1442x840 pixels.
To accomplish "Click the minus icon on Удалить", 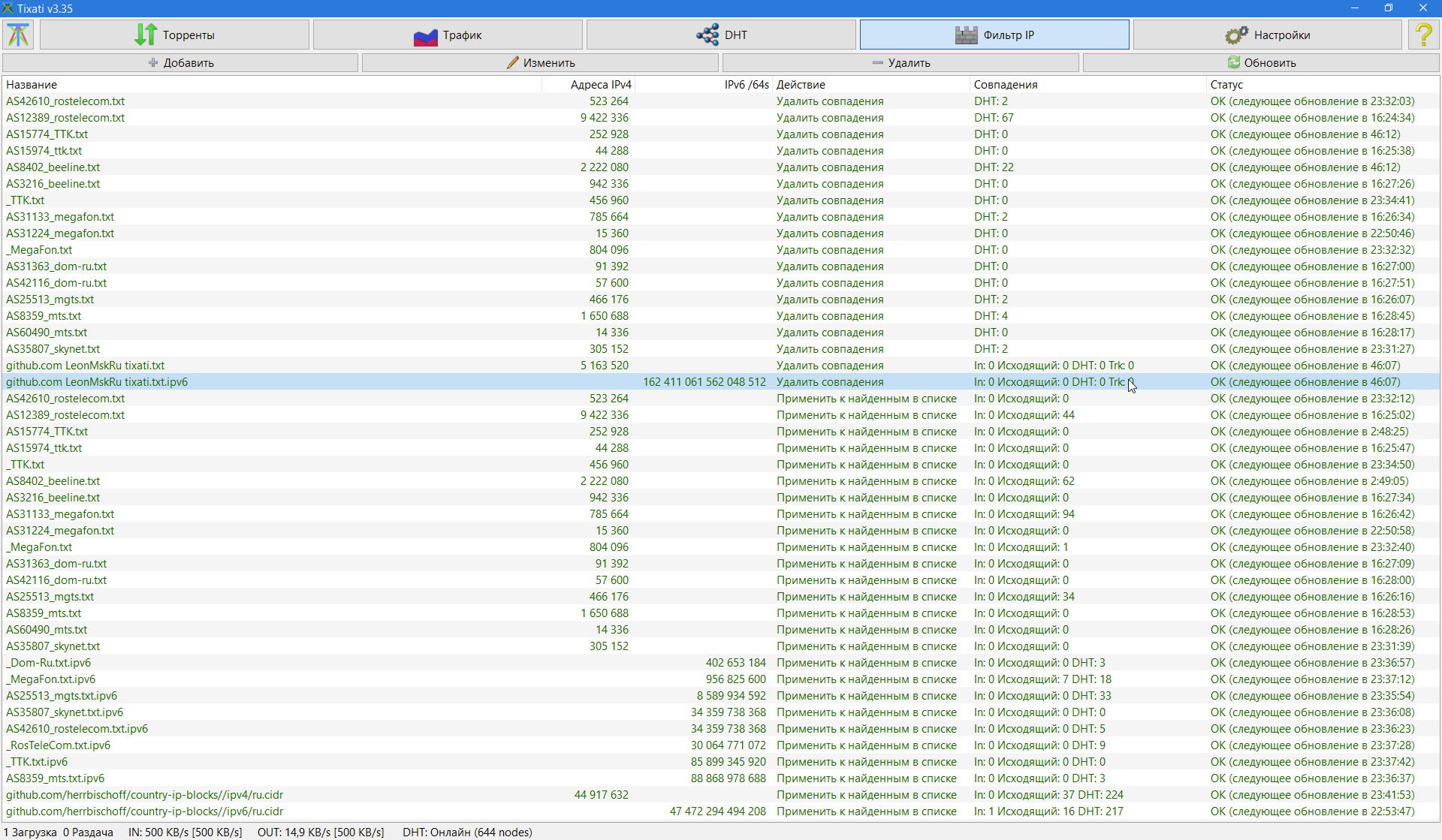I will click(x=877, y=62).
